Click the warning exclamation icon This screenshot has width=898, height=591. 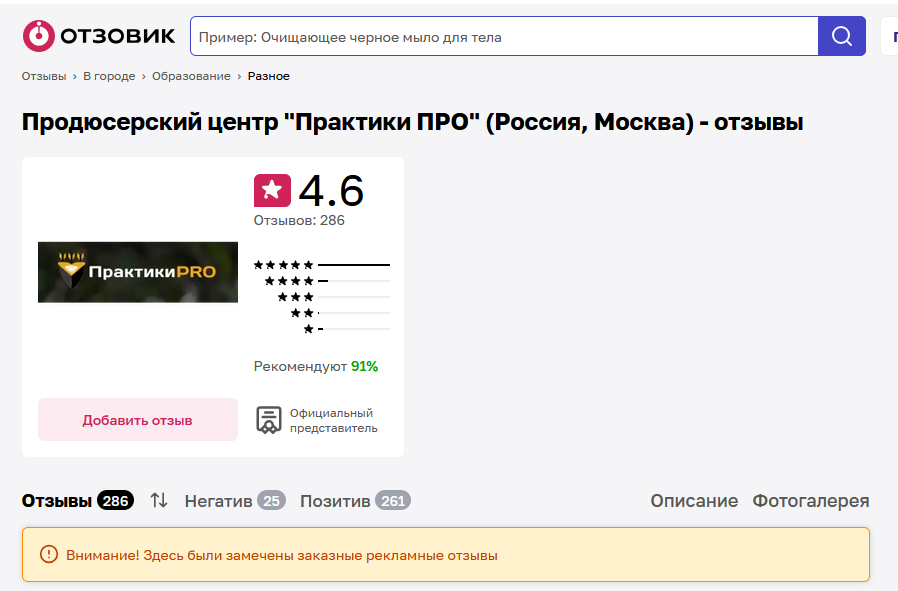coord(49,554)
